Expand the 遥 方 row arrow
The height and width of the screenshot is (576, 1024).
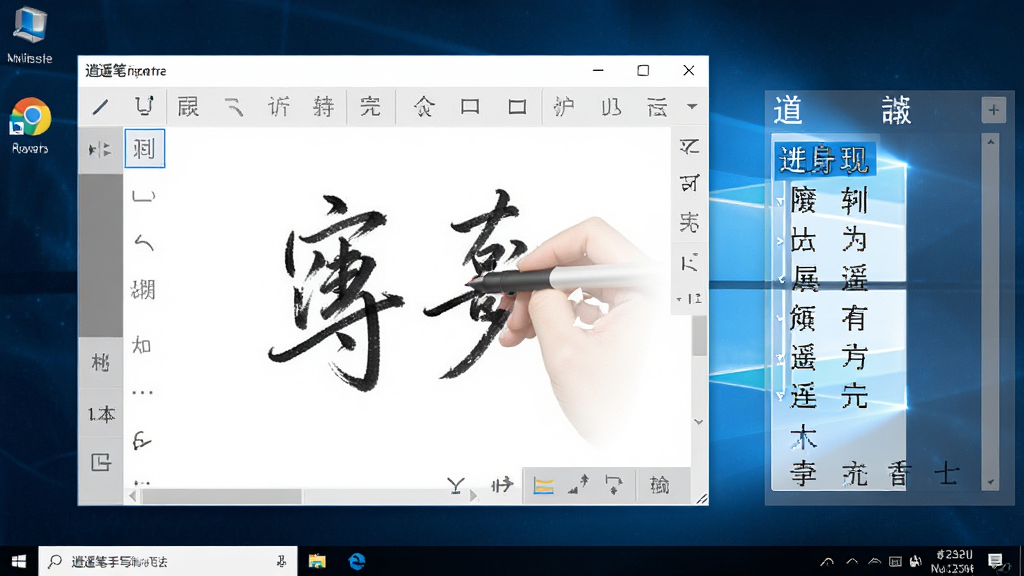click(780, 358)
